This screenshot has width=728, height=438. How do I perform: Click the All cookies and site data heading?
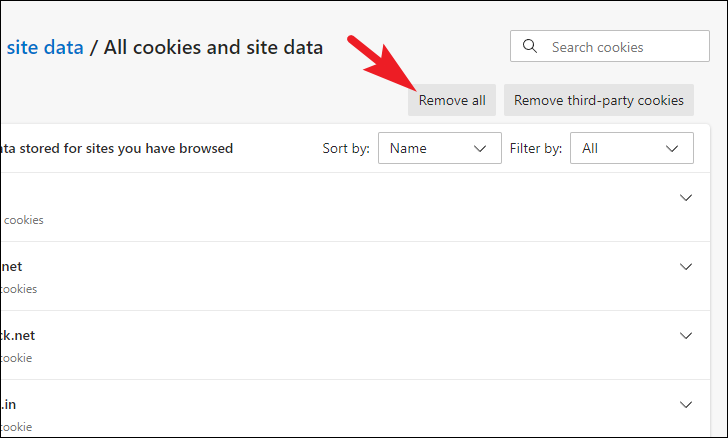(x=213, y=47)
